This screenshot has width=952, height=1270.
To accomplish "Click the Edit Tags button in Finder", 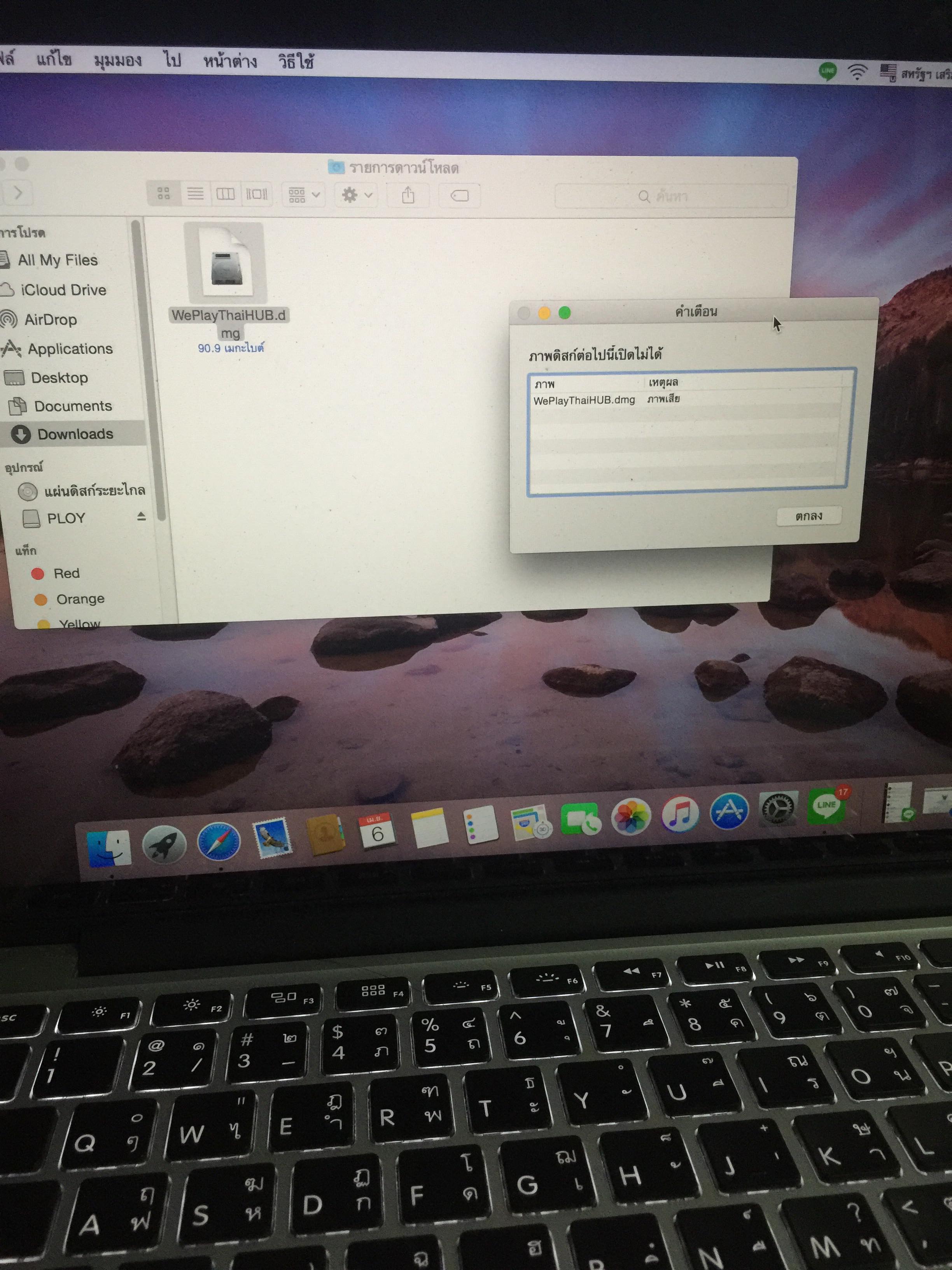I will coord(460,196).
